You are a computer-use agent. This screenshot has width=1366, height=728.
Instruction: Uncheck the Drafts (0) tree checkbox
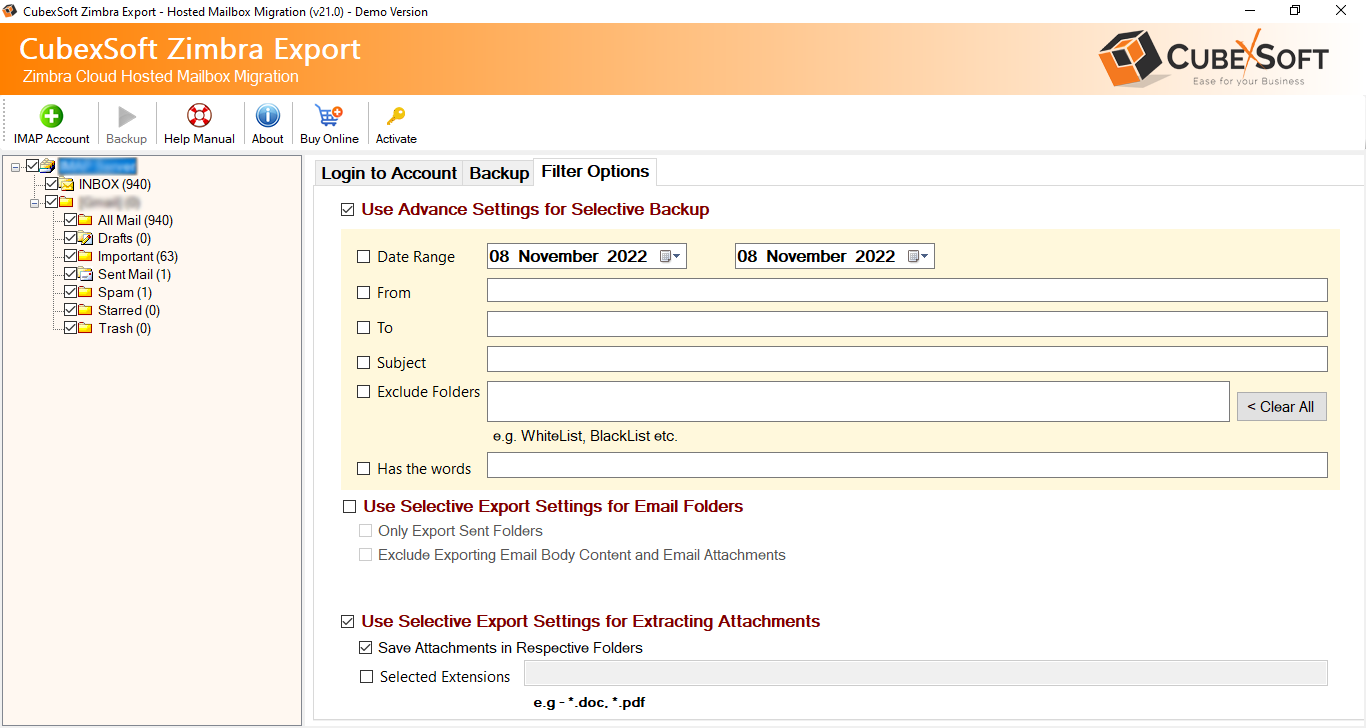click(70, 238)
